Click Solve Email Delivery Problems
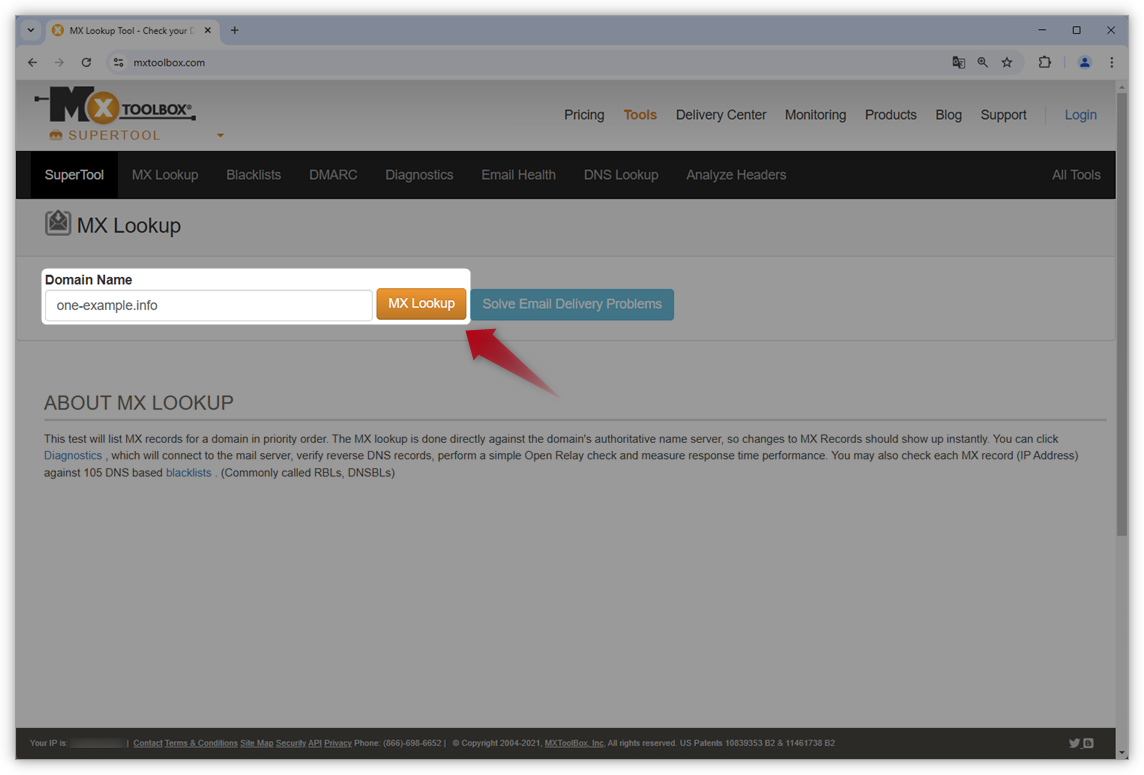1144x775 pixels. [x=572, y=305]
